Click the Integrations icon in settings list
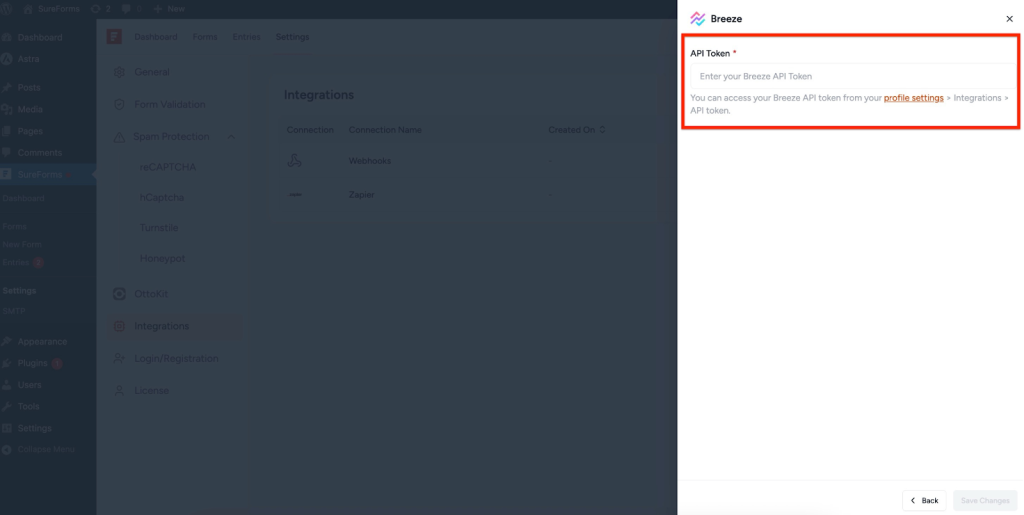1024x515 pixels. [119, 326]
